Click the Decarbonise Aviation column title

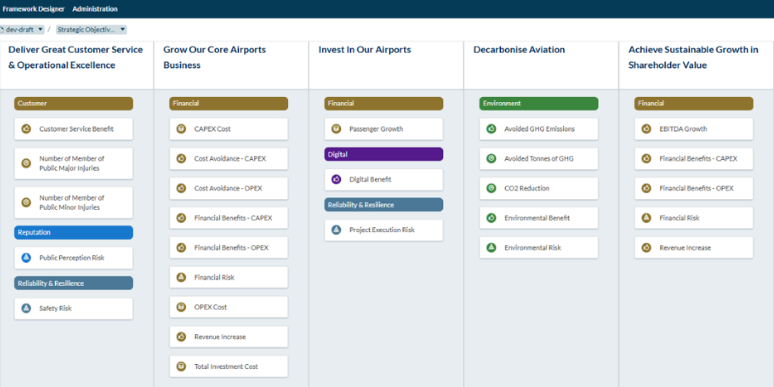[x=519, y=50]
